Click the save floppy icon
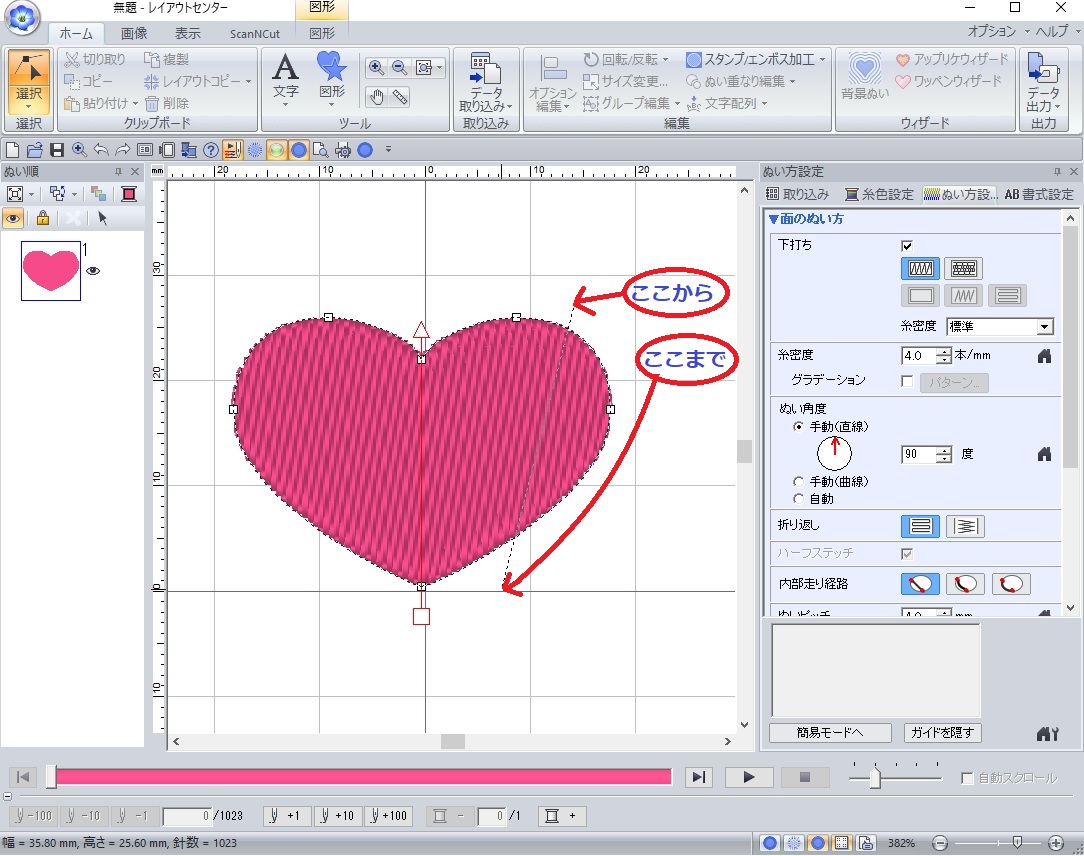1084x856 pixels. (57, 149)
